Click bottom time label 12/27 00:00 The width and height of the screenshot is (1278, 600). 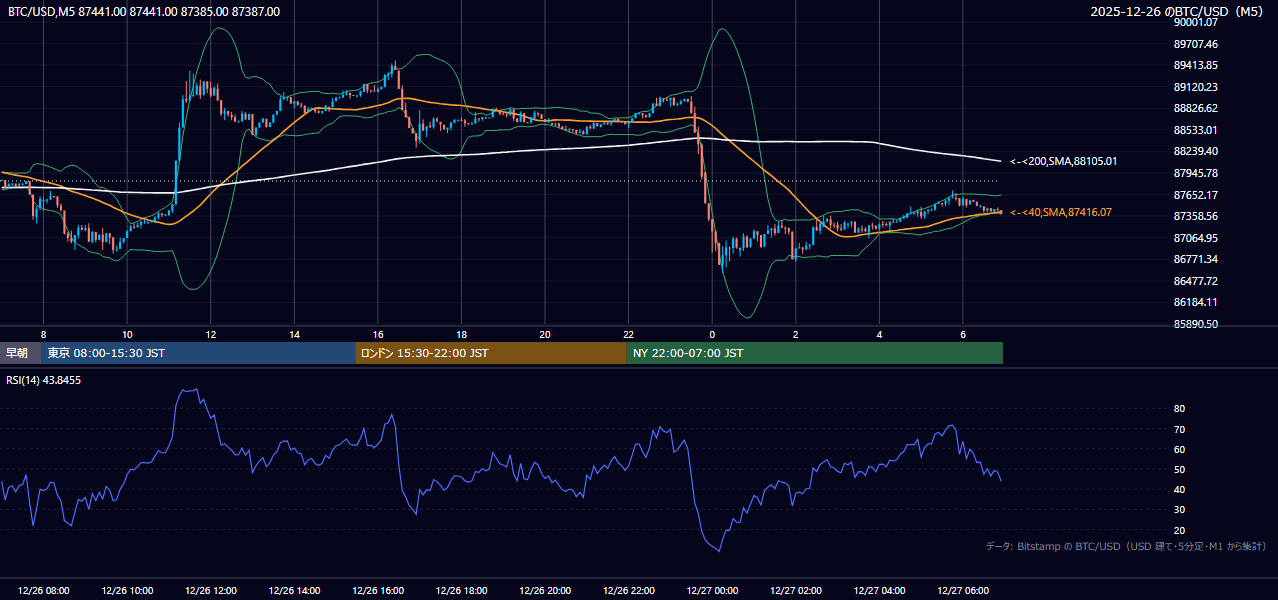click(712, 591)
